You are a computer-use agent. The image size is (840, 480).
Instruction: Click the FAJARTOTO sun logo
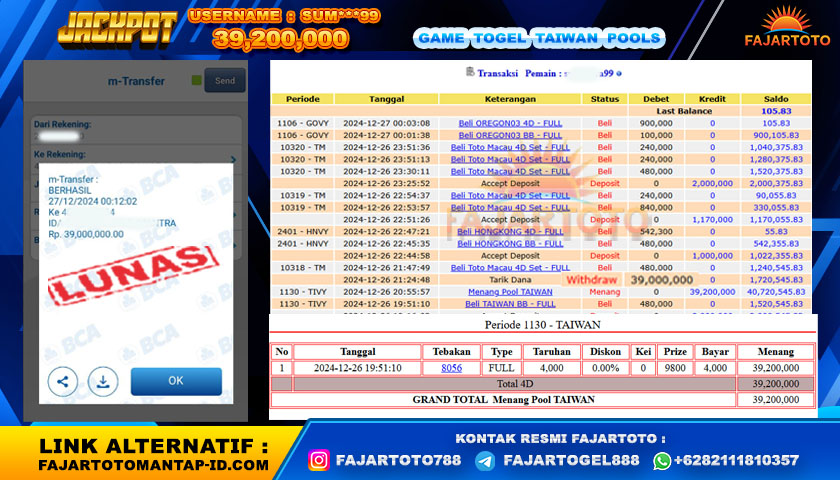click(x=787, y=26)
